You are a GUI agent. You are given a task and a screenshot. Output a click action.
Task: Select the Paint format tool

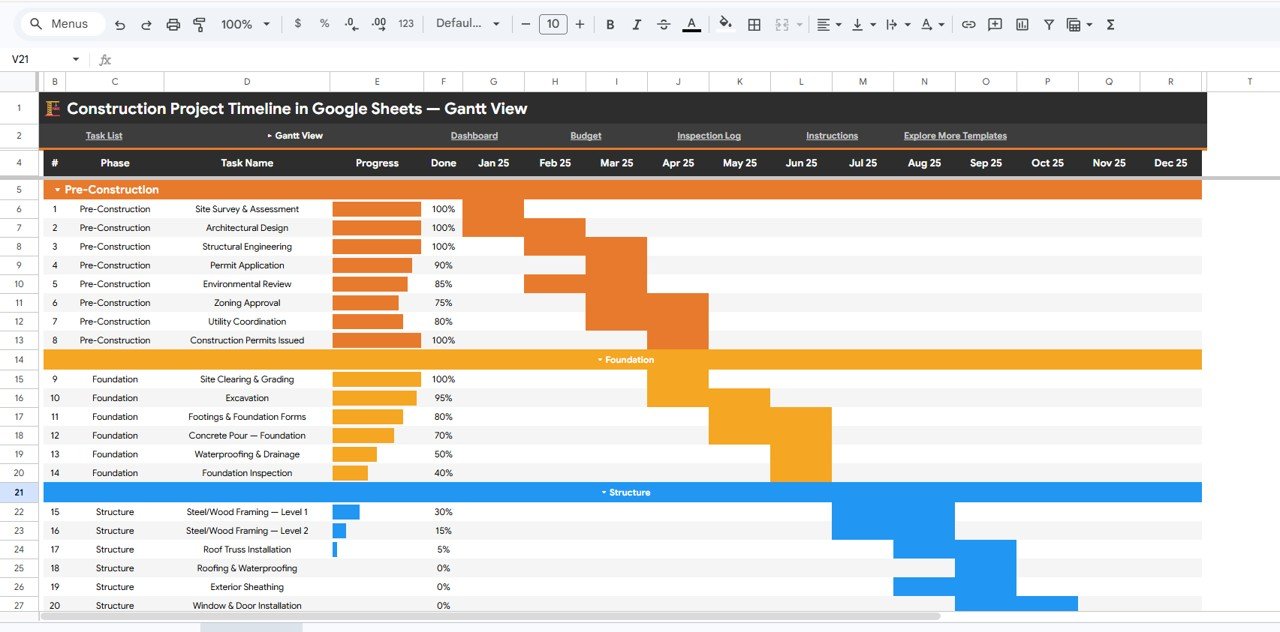(199, 24)
